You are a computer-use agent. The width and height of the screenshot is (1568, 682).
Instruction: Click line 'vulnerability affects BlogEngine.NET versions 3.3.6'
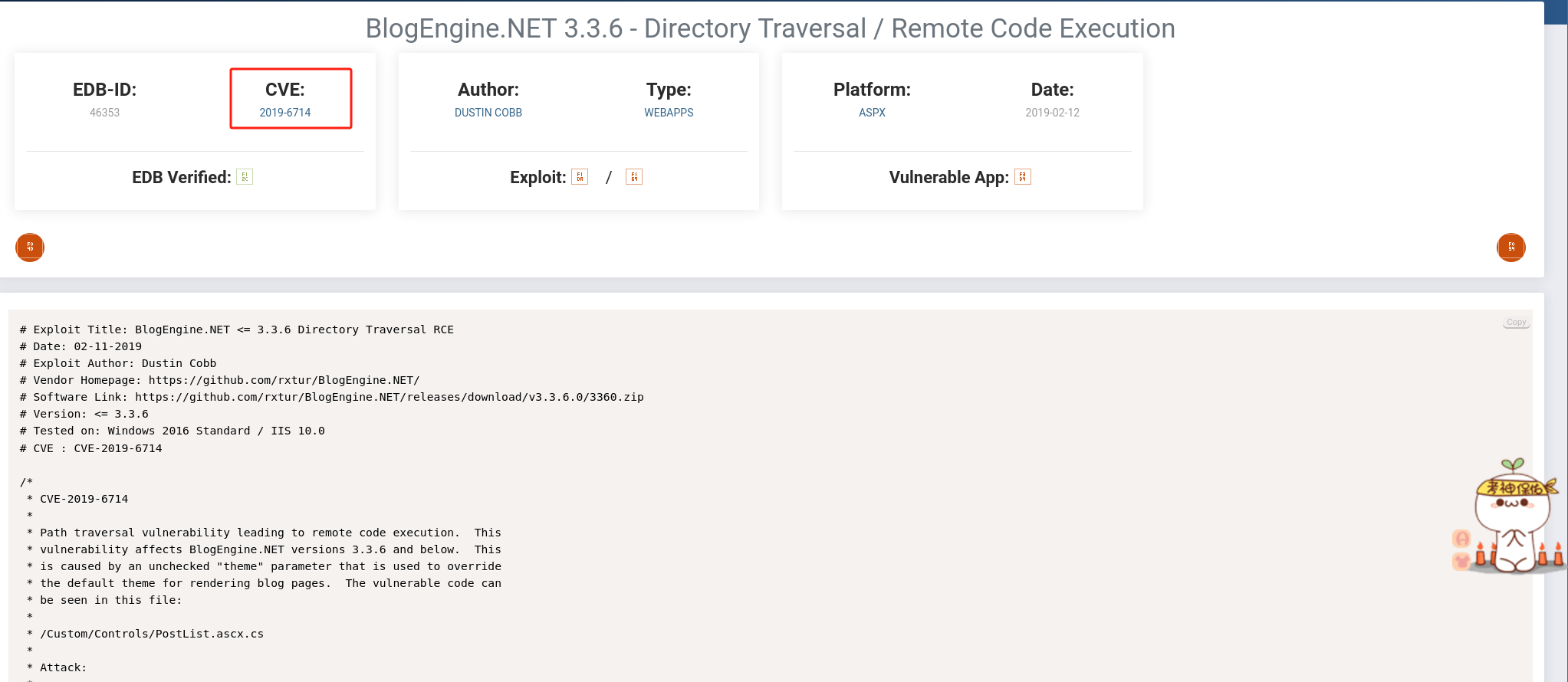click(x=264, y=549)
